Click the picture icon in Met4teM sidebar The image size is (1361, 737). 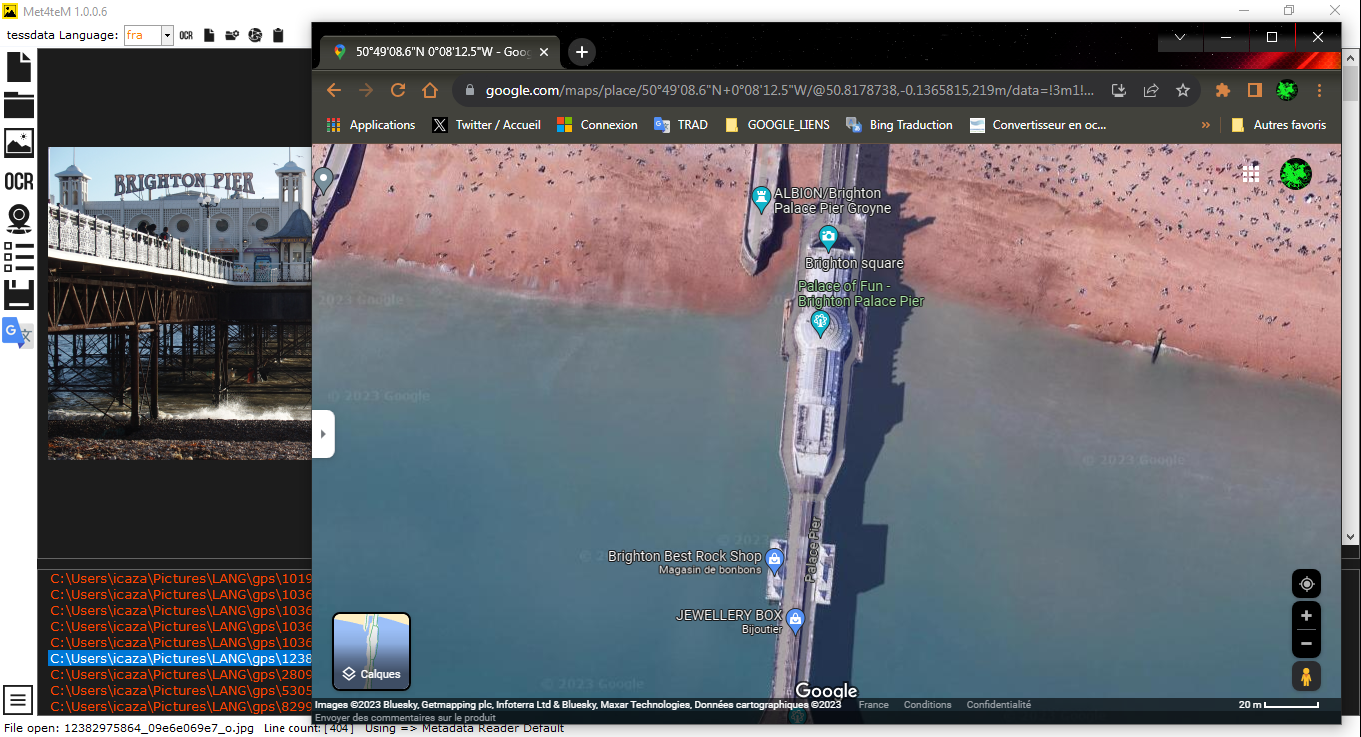tap(19, 142)
